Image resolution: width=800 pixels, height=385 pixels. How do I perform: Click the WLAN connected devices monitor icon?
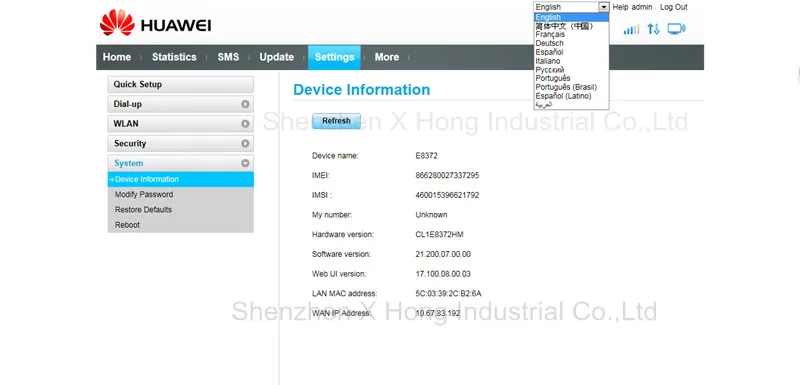[x=677, y=29]
